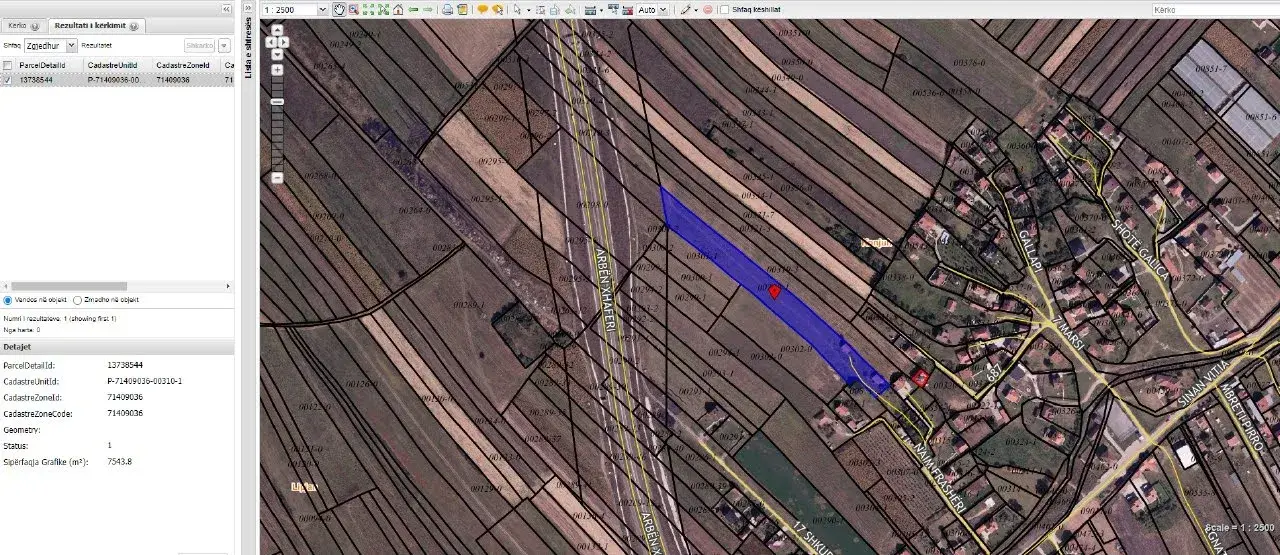Expand the Lista e shtresës panel

[247, 9]
